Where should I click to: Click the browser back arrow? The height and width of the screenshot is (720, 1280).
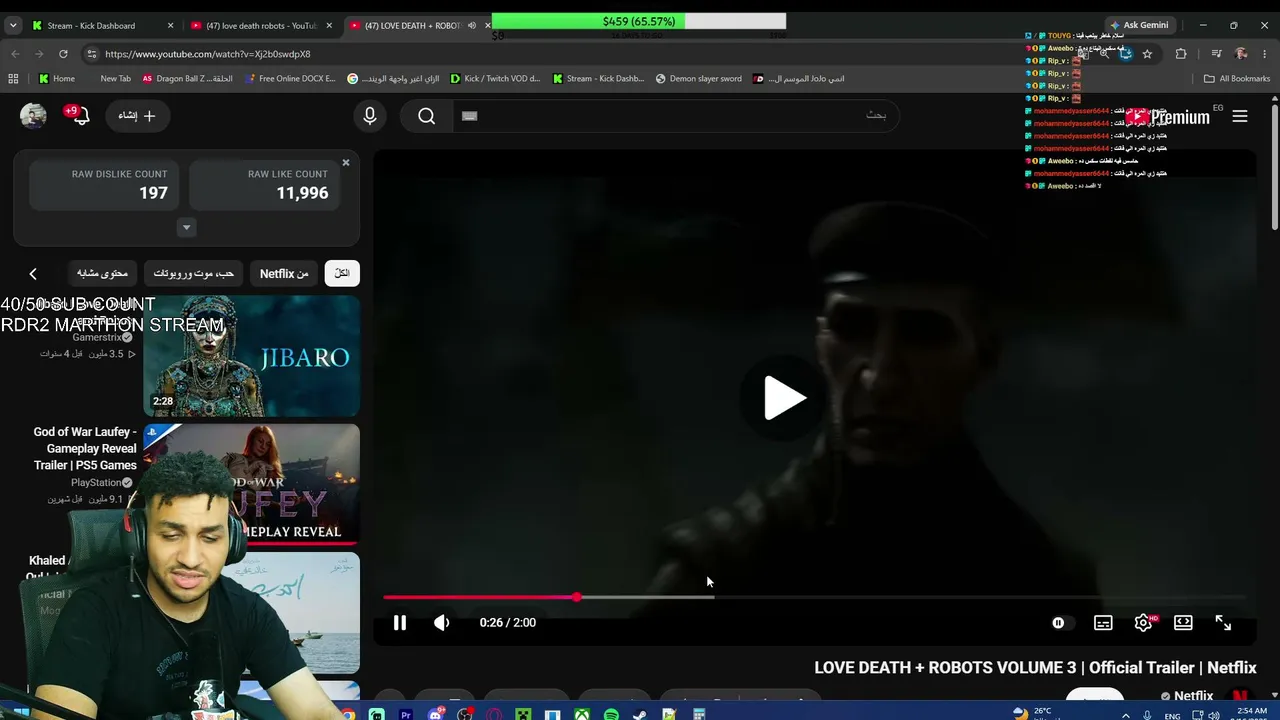[15, 54]
